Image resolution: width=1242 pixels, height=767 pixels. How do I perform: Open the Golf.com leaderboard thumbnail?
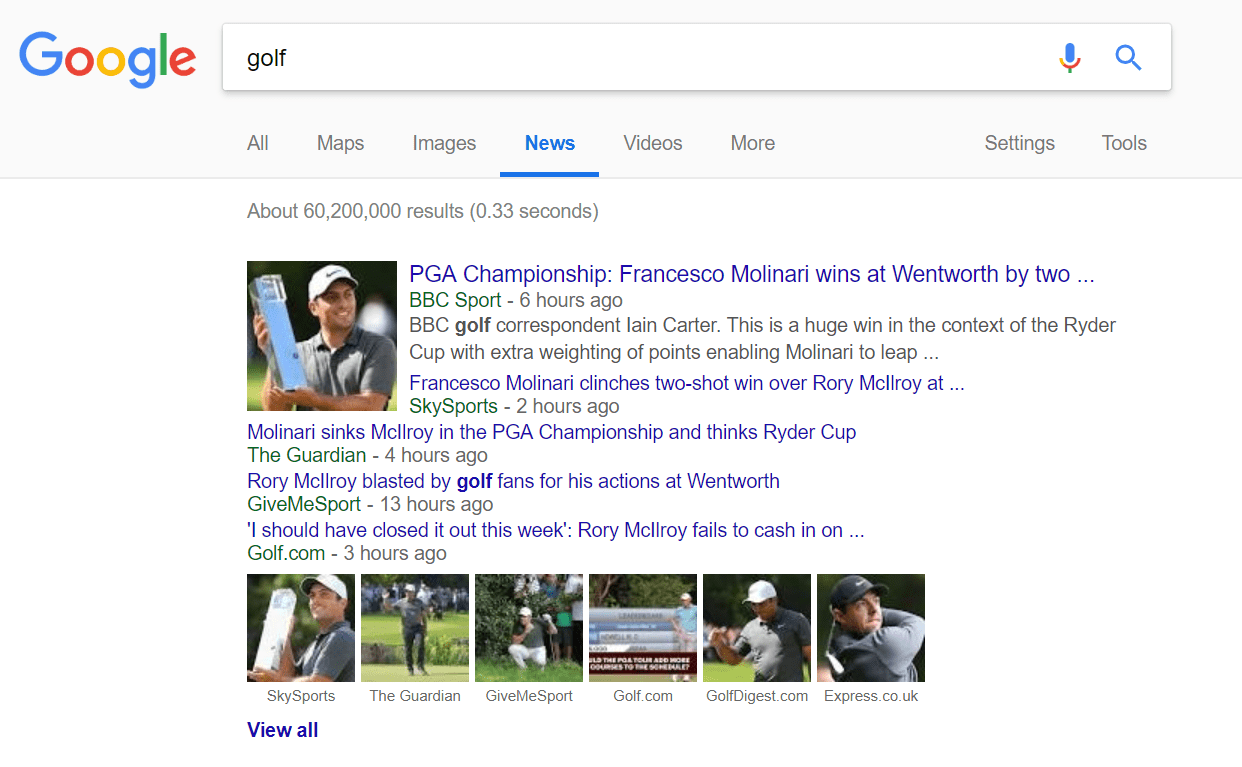coord(642,627)
